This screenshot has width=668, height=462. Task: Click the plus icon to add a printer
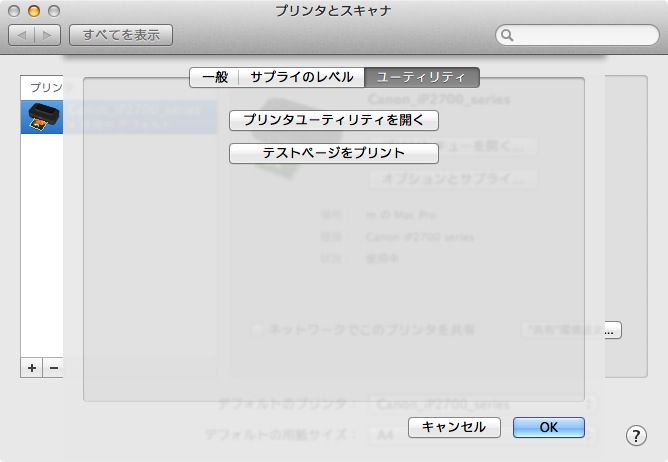tap(32, 368)
